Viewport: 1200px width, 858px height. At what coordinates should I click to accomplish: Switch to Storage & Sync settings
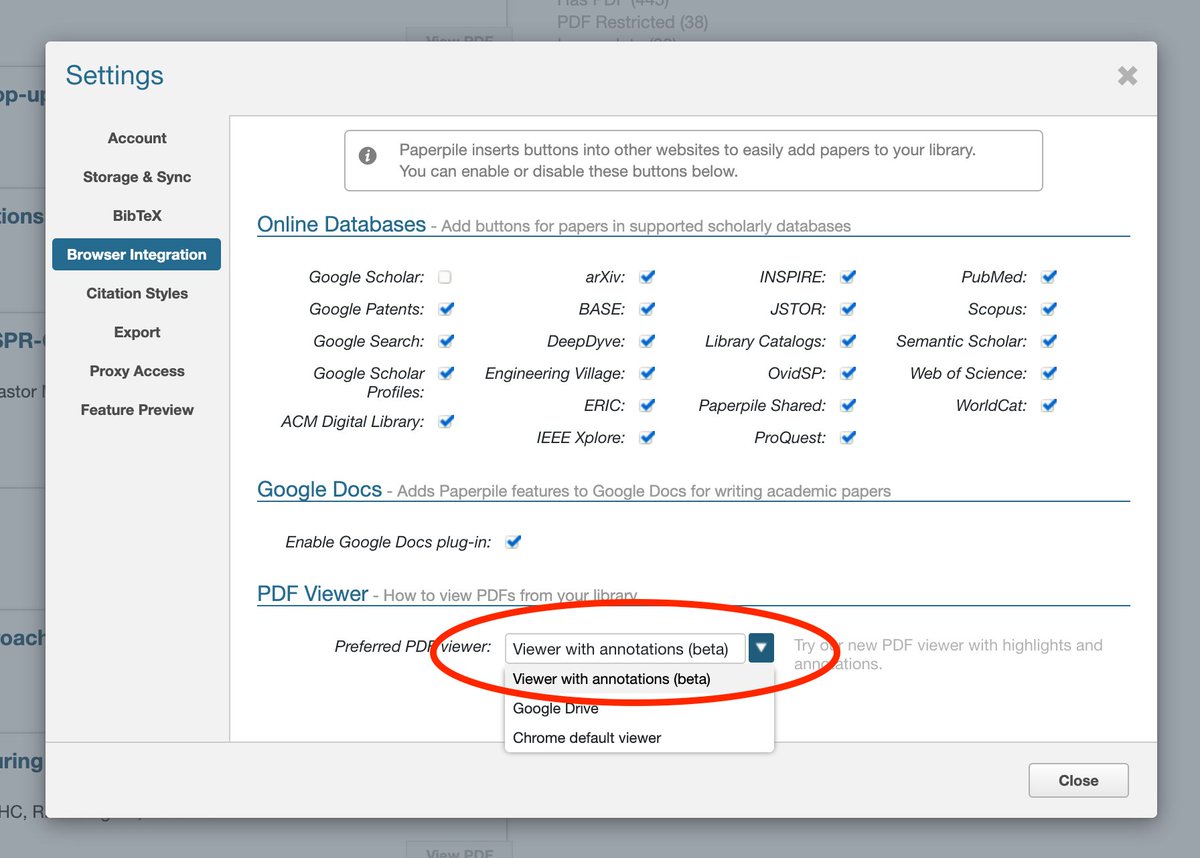coord(137,177)
